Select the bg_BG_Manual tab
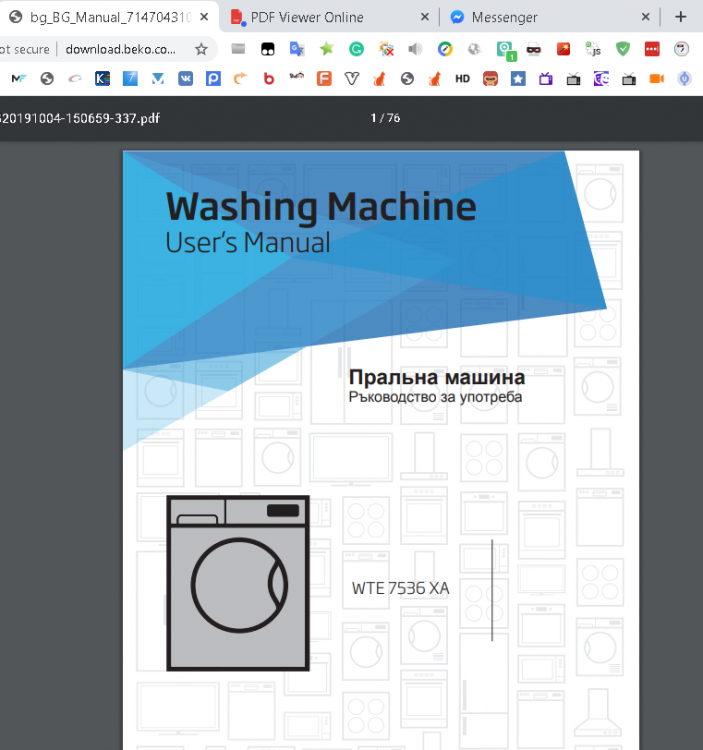The image size is (703, 750). click(110, 17)
